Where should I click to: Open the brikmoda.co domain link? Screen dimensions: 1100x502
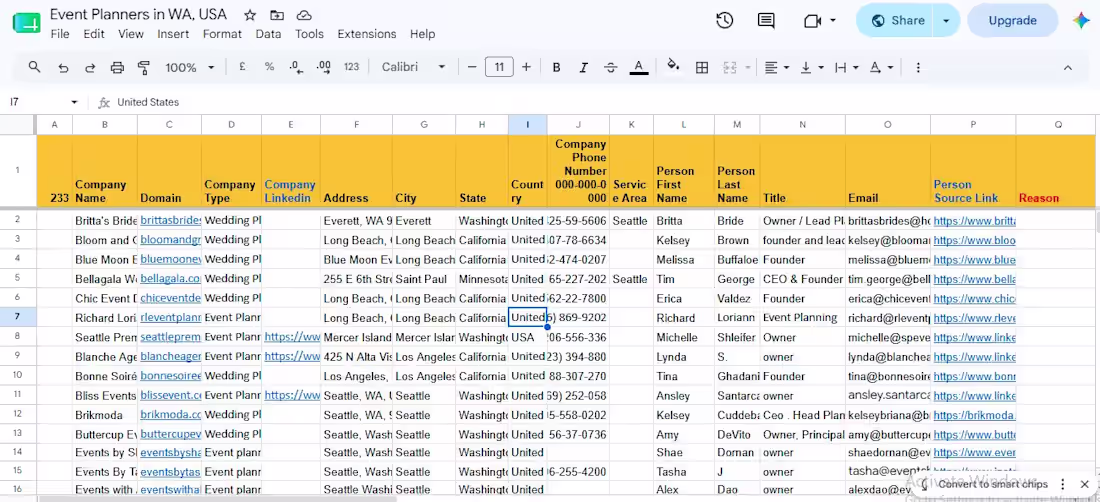pyautogui.click(x=170, y=414)
